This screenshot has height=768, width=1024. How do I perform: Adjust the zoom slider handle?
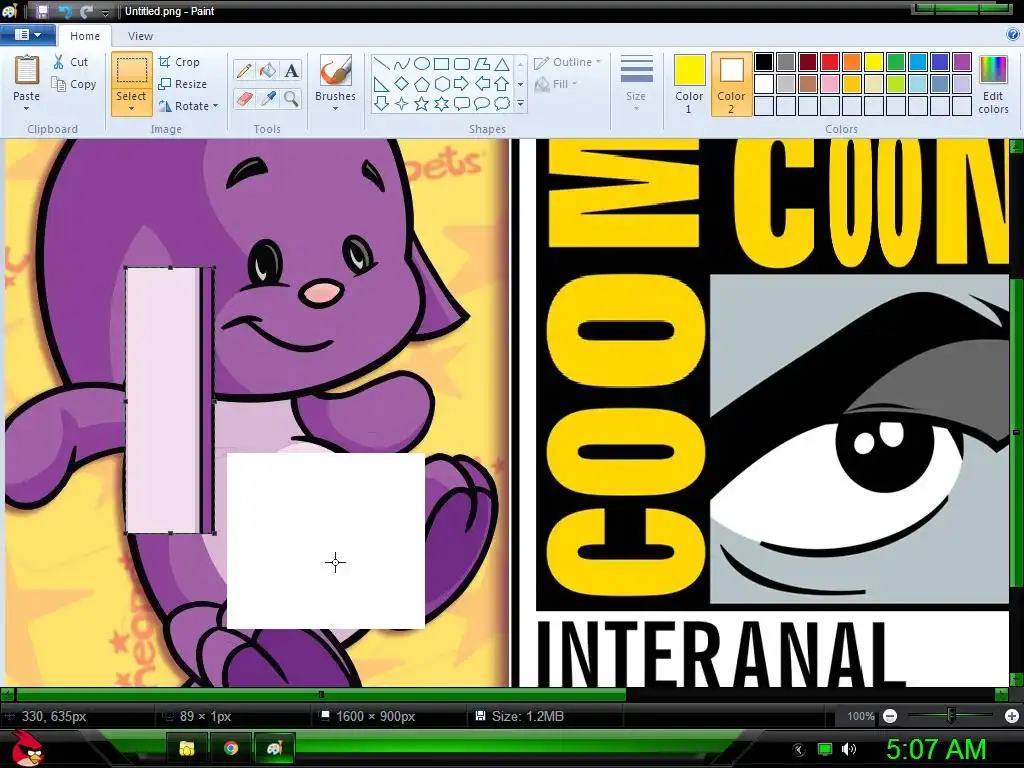click(x=952, y=716)
